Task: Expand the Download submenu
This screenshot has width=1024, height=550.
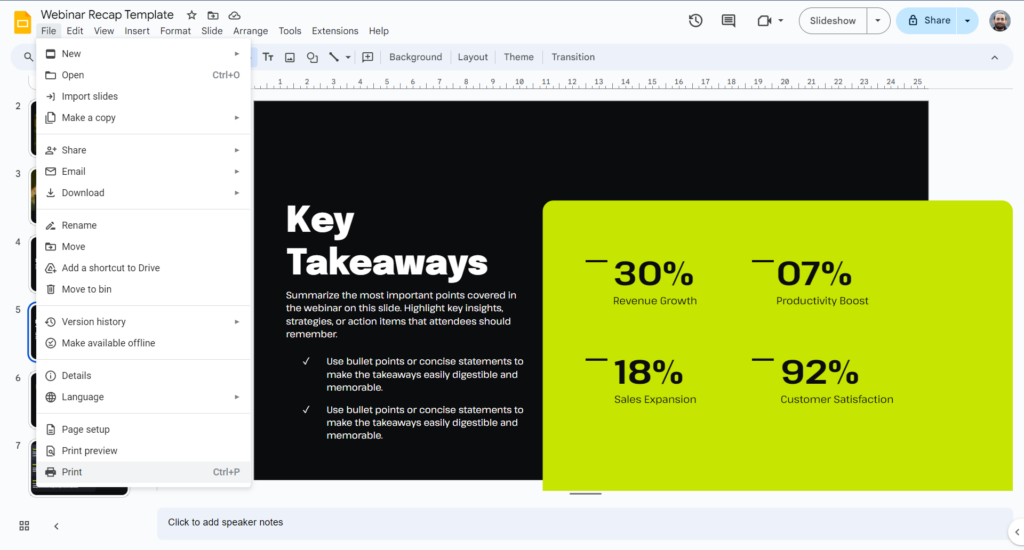Action: pos(237,193)
